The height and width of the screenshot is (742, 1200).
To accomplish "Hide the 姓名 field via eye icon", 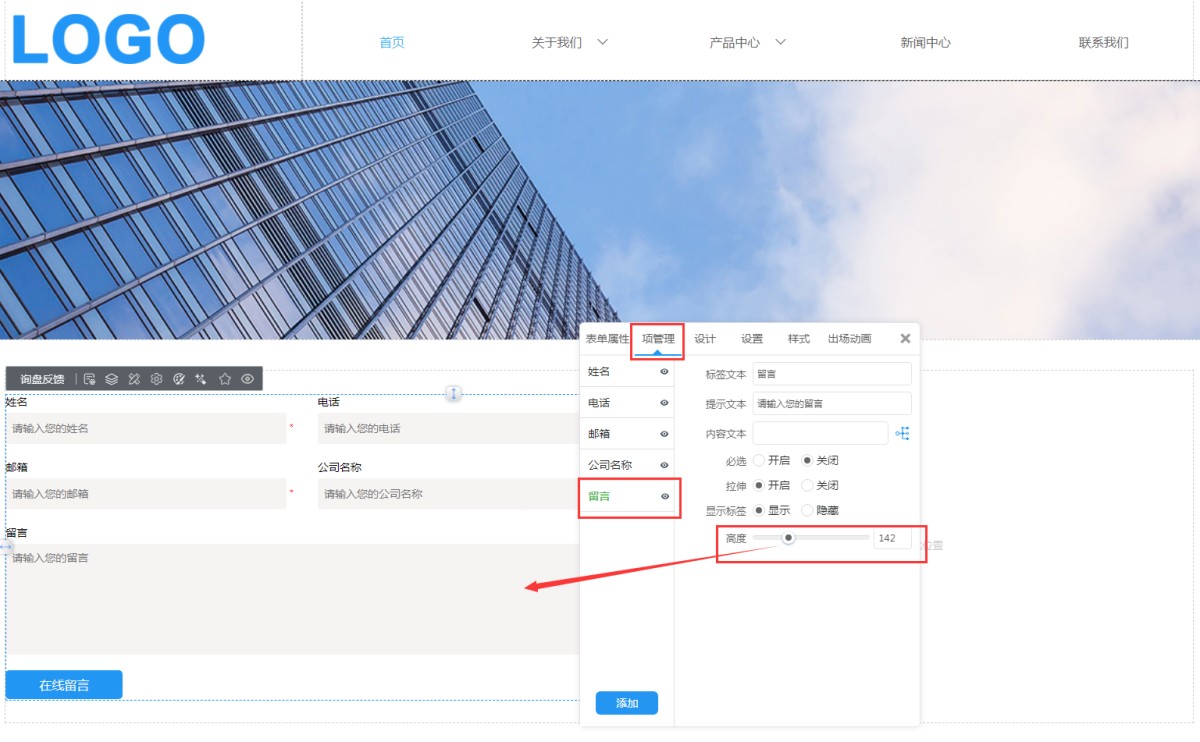I will pyautogui.click(x=664, y=372).
